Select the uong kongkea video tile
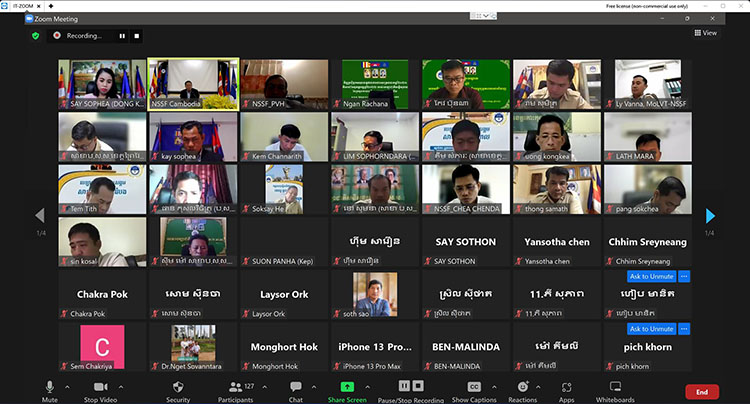 point(557,137)
